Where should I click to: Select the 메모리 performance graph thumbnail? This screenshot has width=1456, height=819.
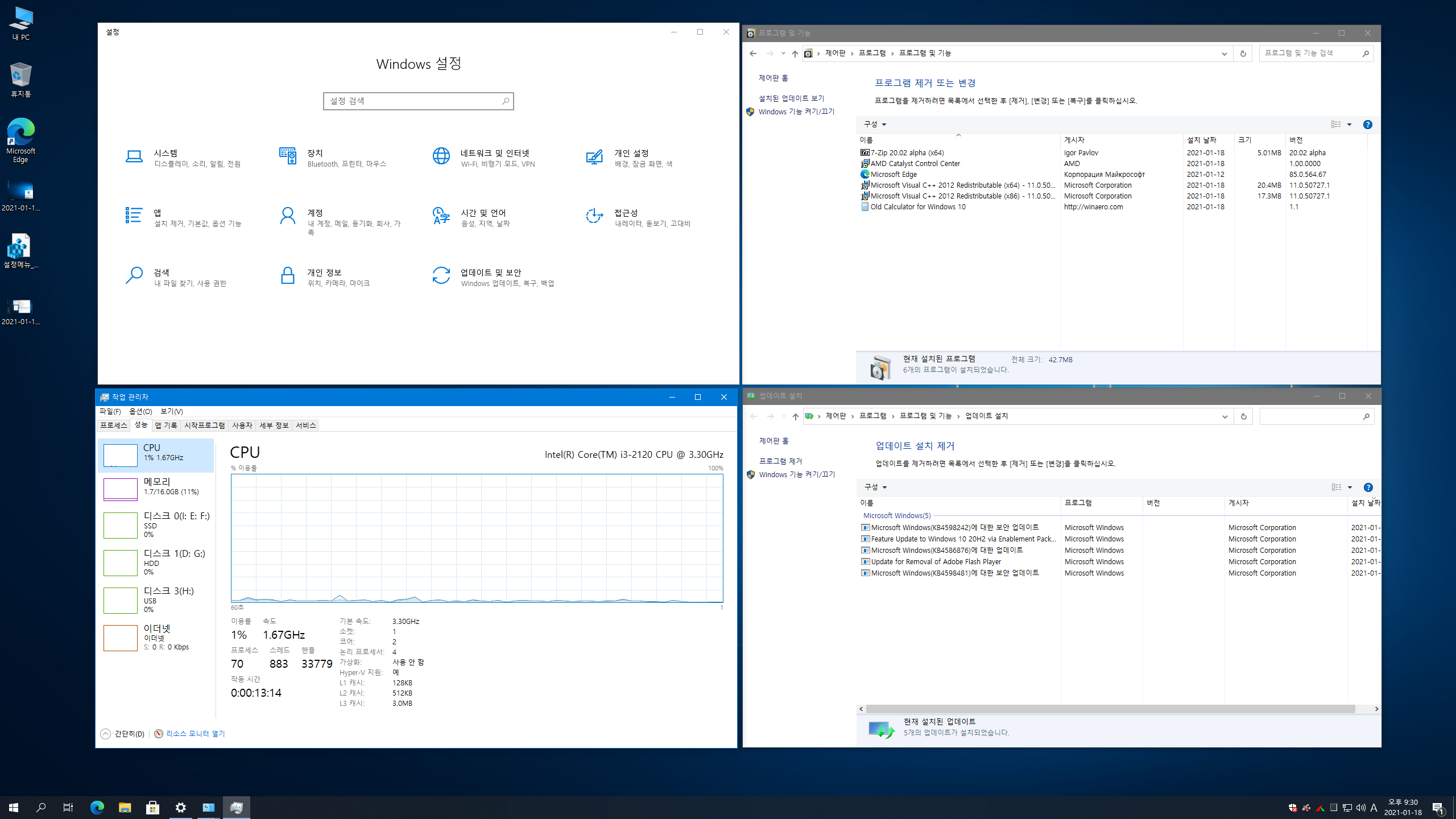[120, 489]
